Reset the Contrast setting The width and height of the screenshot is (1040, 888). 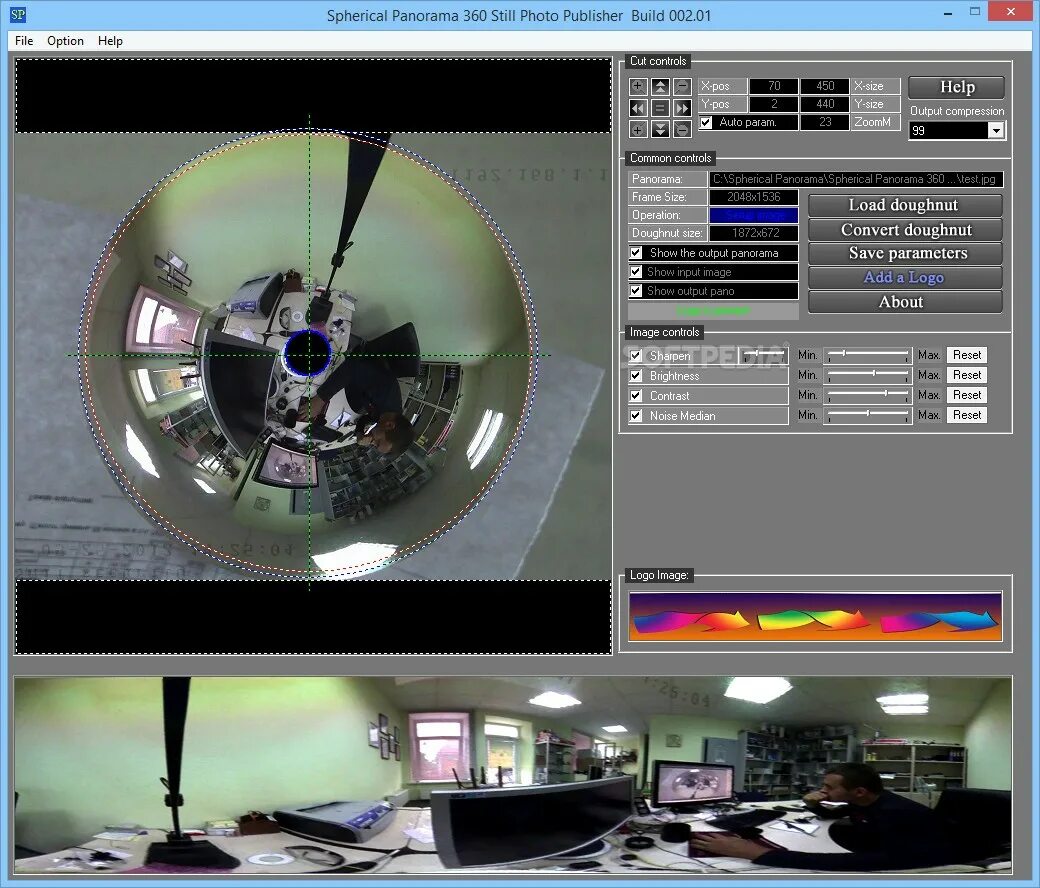[966, 395]
